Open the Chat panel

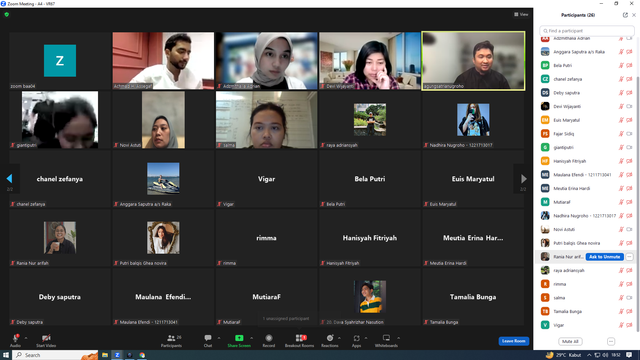coord(208,340)
